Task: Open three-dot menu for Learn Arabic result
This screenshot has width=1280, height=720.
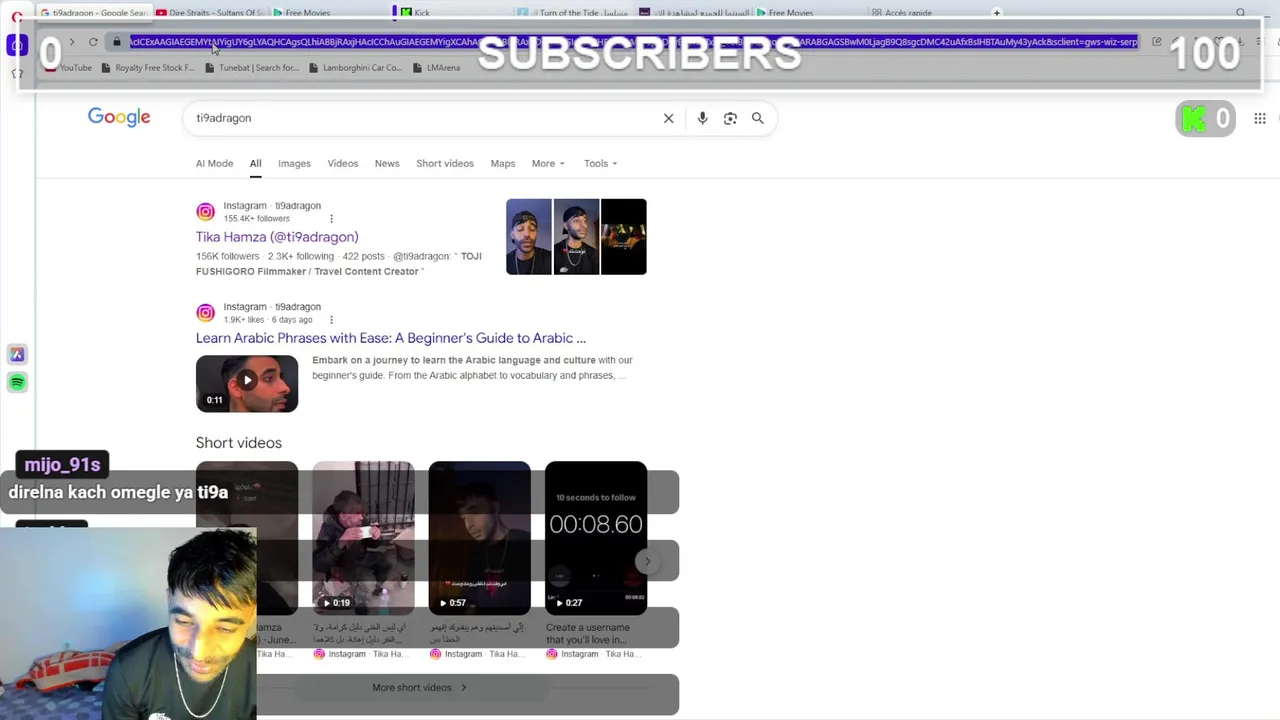Action: click(x=331, y=320)
